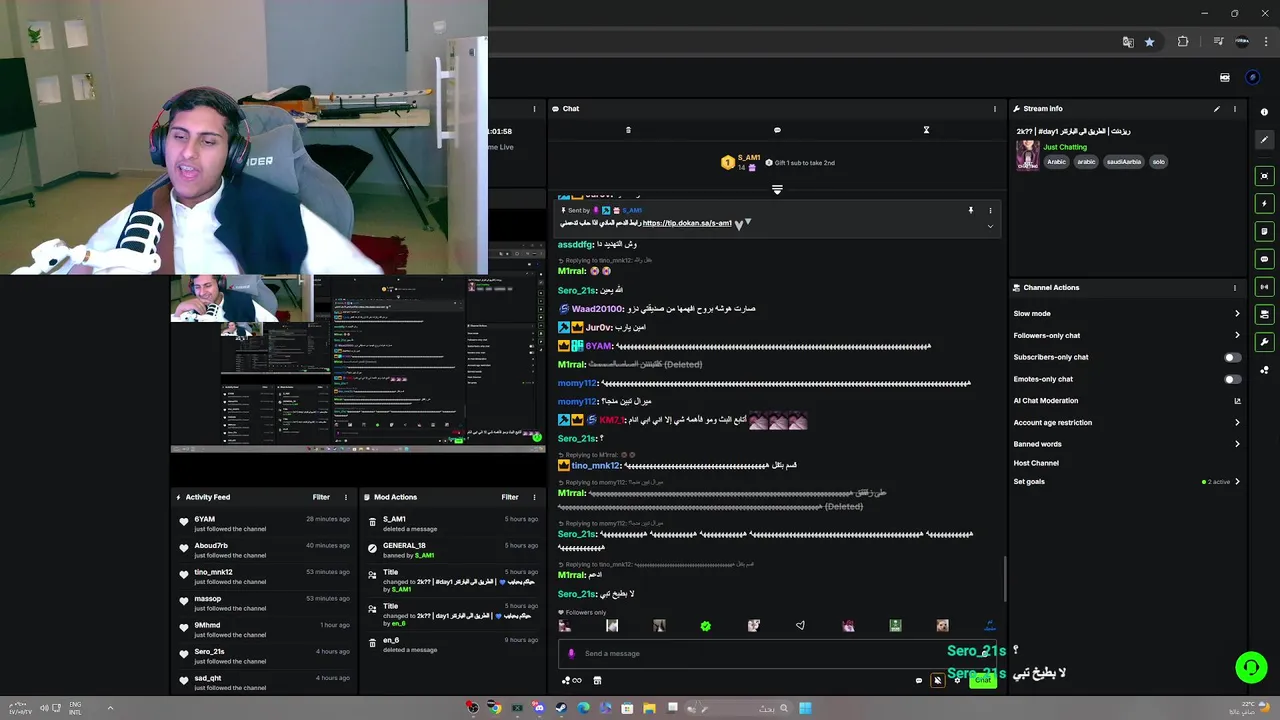Click the note page icon in right sidebar
The width and height of the screenshot is (1280, 720).
tap(1264, 231)
